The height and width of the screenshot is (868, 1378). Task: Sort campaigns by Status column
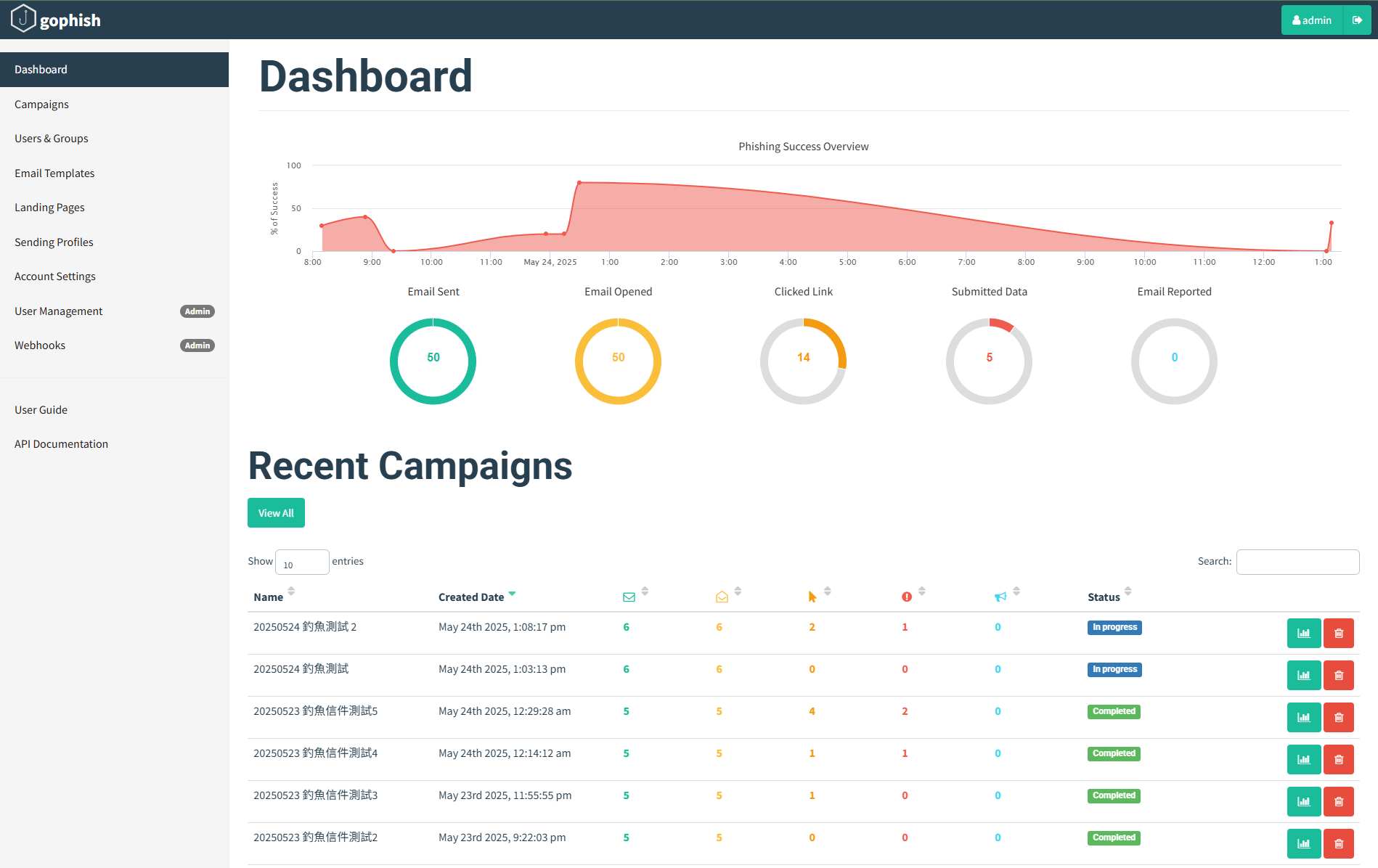1104,597
